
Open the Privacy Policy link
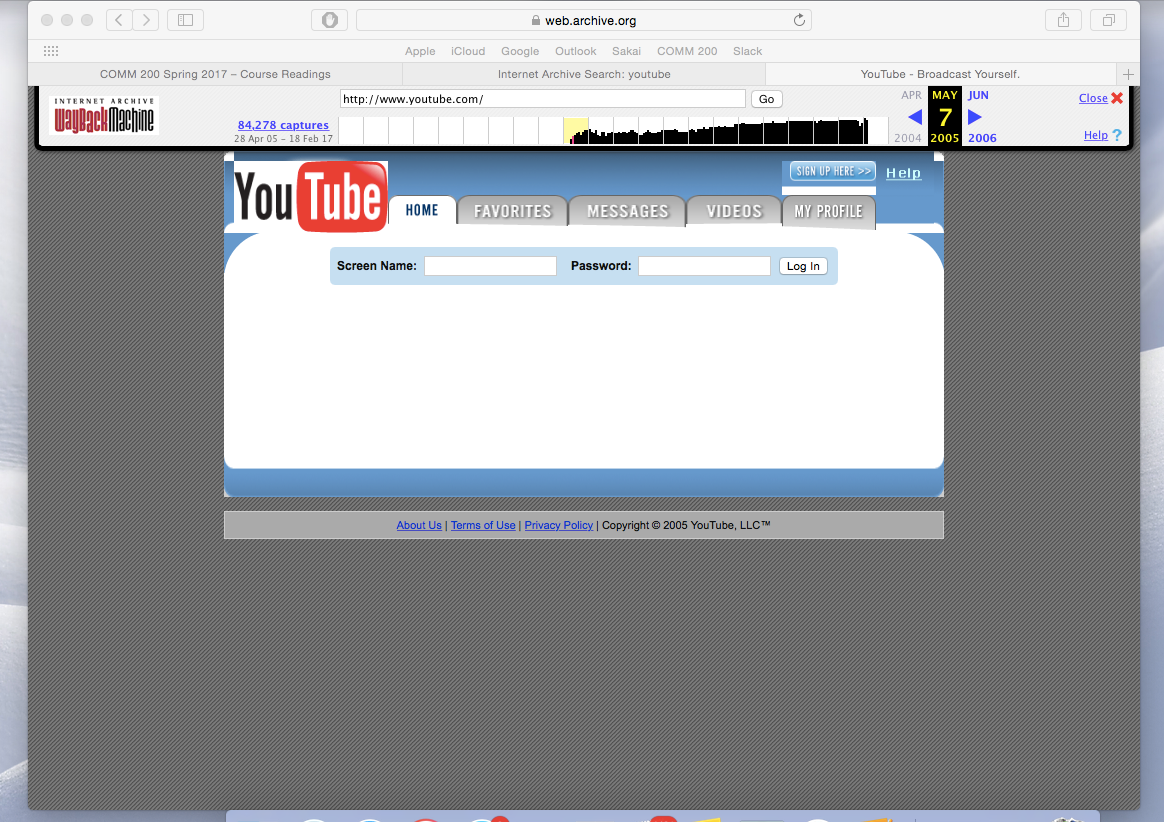(x=558, y=525)
